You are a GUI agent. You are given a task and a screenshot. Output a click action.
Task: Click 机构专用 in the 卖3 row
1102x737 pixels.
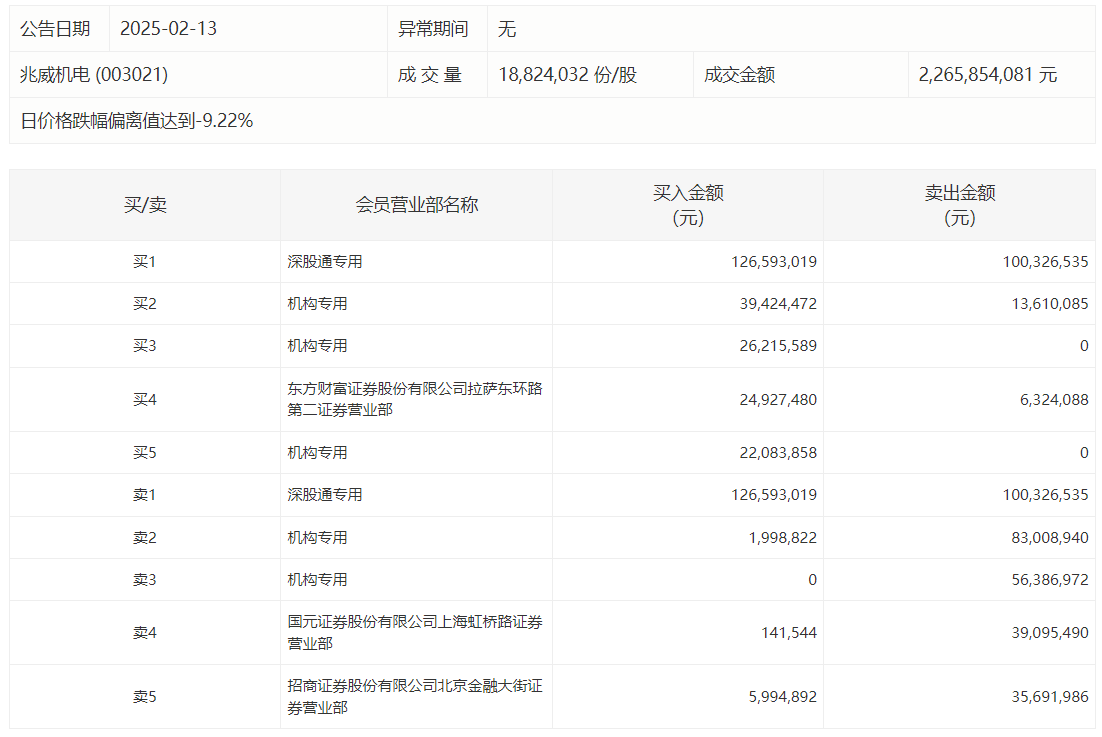click(317, 580)
